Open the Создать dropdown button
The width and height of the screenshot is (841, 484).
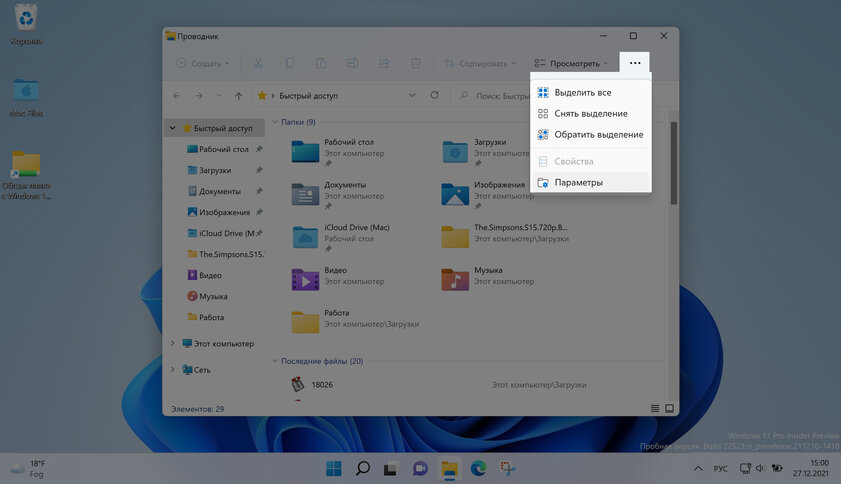(203, 63)
